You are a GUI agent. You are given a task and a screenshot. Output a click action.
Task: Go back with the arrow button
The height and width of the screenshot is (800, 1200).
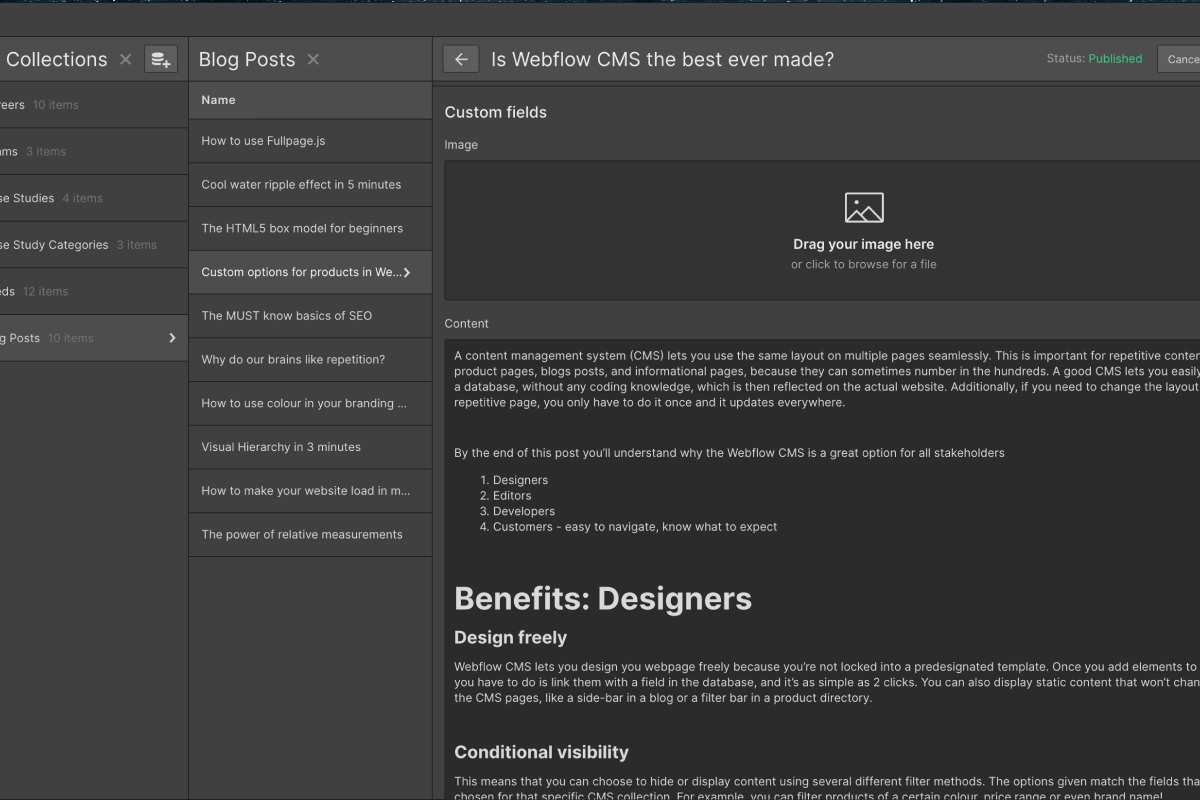(x=461, y=60)
